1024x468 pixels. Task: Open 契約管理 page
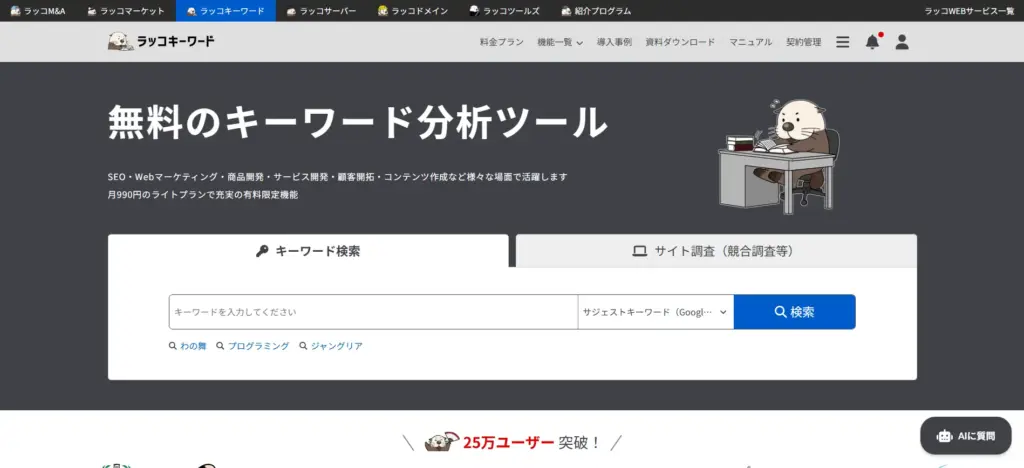[x=803, y=42]
